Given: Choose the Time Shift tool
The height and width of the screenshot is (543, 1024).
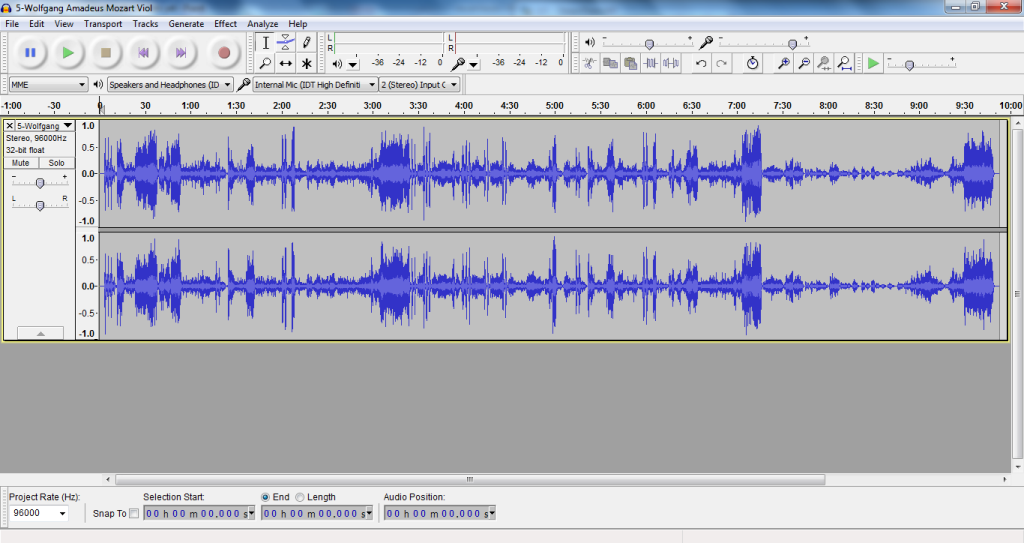Looking at the screenshot, I should click(286, 63).
